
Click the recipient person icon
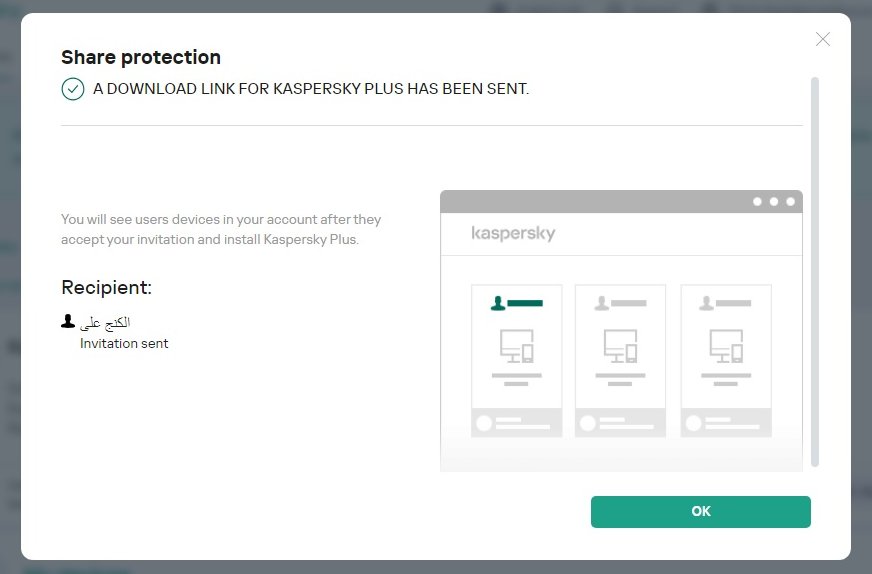tap(68, 321)
